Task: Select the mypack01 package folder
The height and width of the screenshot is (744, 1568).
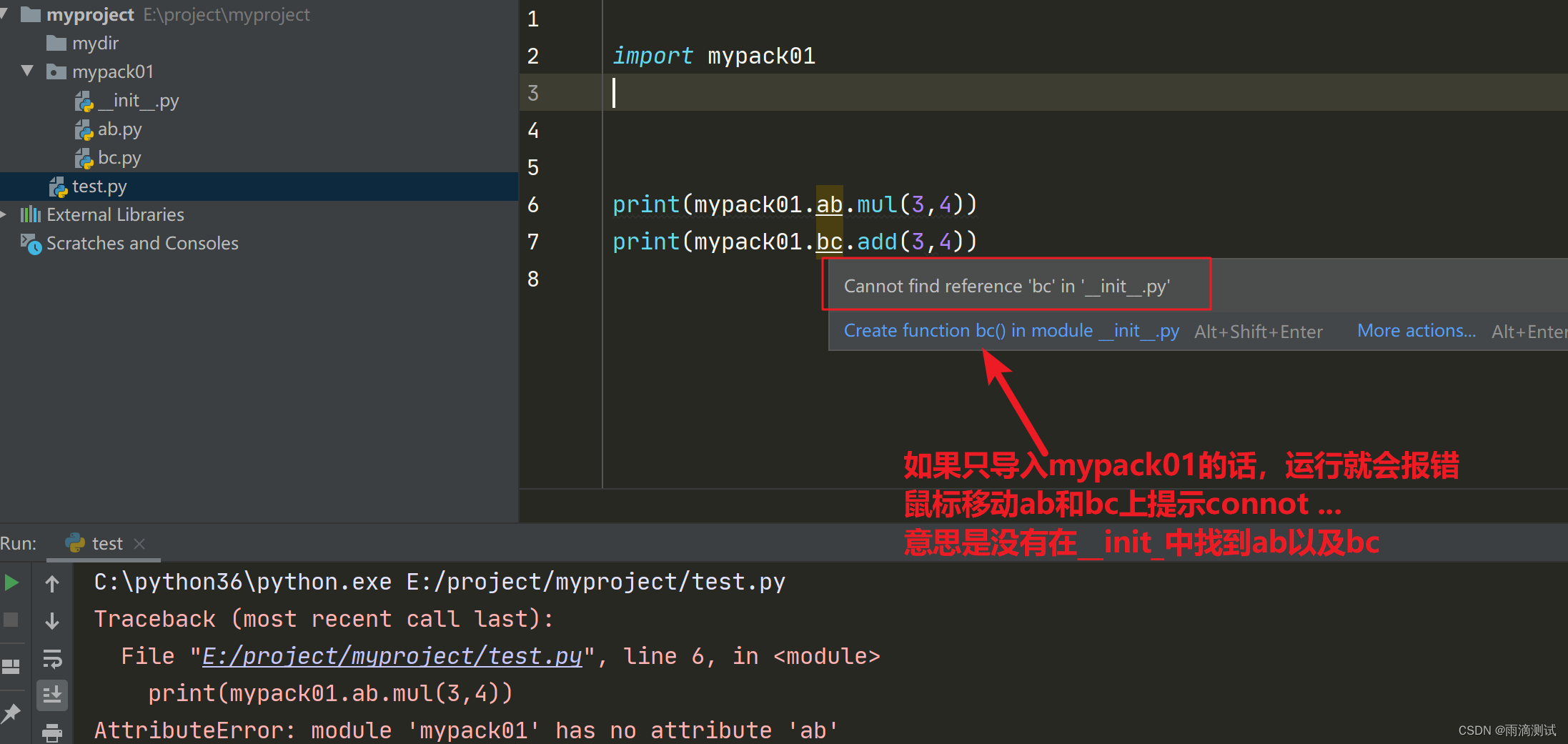Action: coord(113,72)
